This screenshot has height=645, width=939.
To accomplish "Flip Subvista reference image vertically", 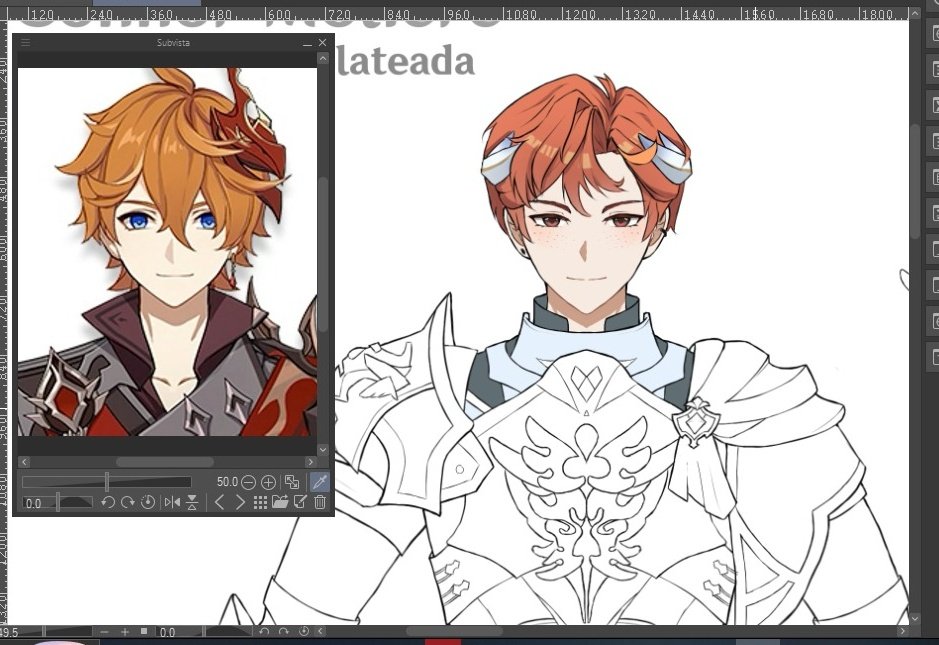I will click(192, 502).
